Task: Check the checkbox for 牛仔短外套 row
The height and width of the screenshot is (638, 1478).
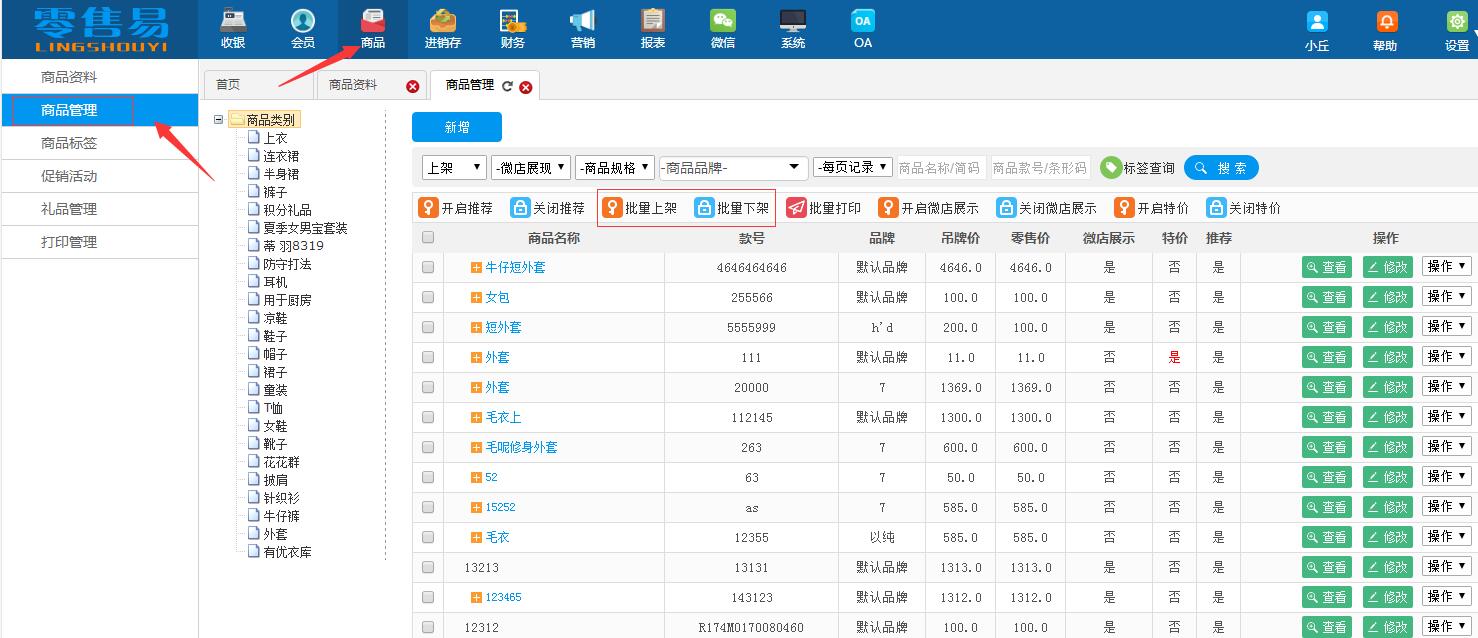Action: click(427, 267)
